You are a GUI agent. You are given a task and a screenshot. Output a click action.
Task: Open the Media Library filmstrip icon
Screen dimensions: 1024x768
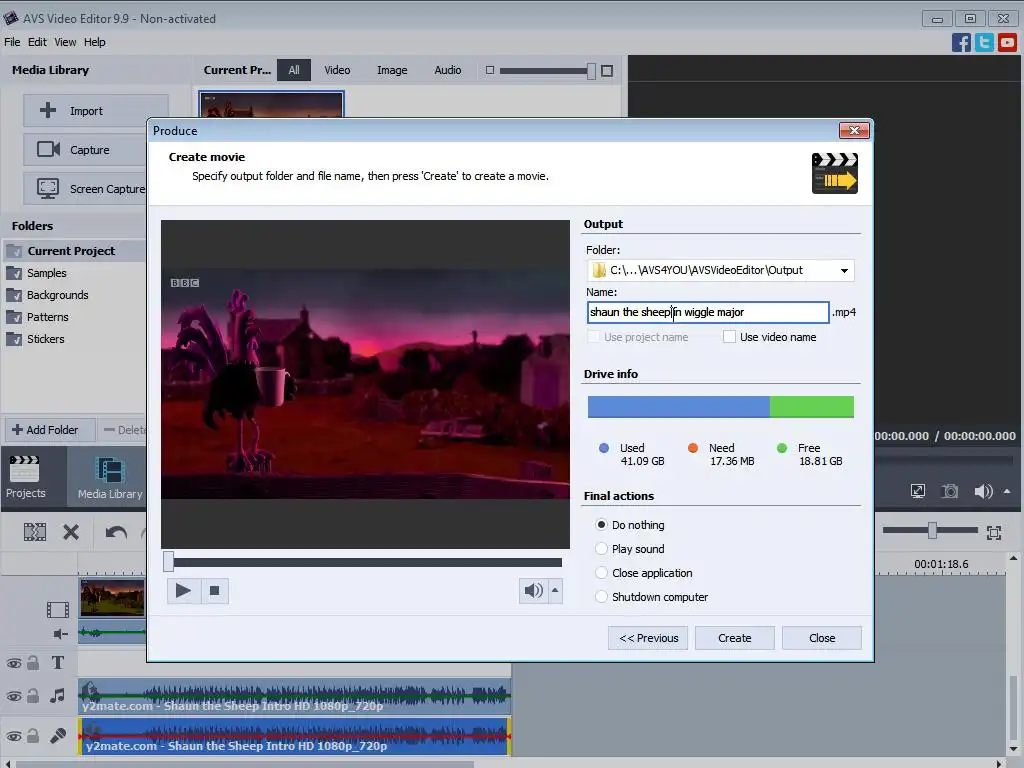click(109, 470)
